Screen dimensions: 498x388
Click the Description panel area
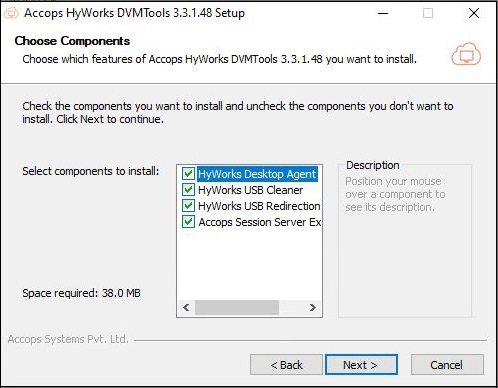[x=405, y=240]
